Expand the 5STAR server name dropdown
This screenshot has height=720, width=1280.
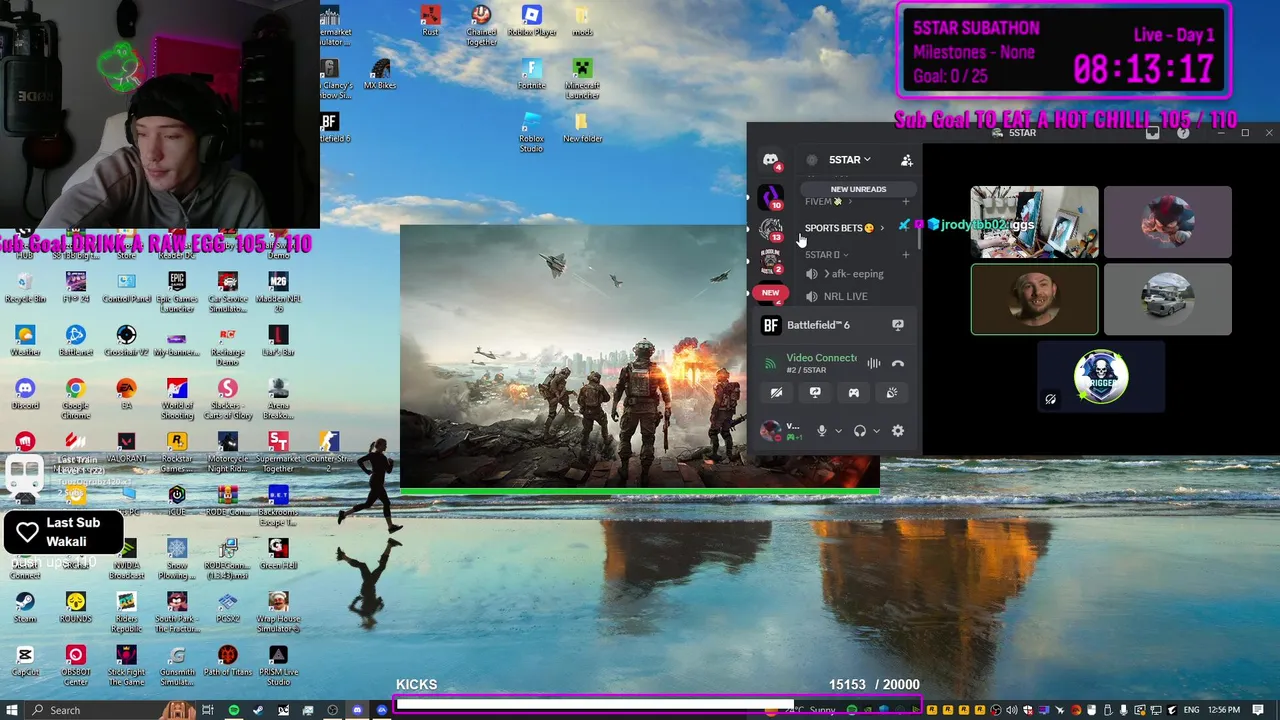pyautogui.click(x=850, y=160)
